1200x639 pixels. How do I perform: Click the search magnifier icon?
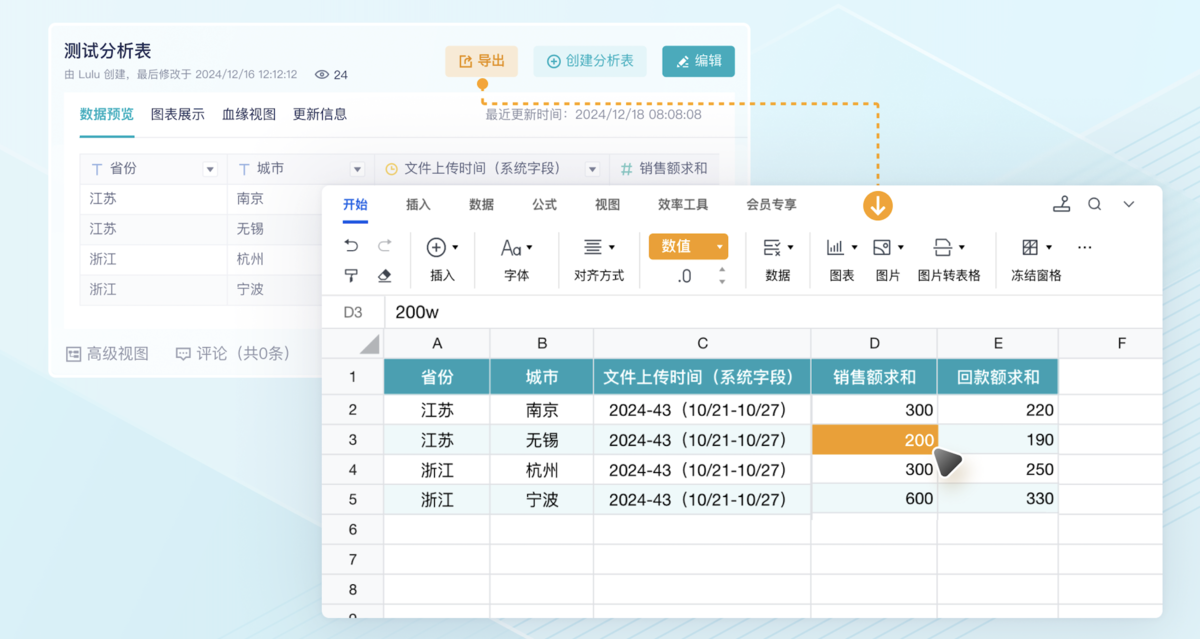(1094, 204)
